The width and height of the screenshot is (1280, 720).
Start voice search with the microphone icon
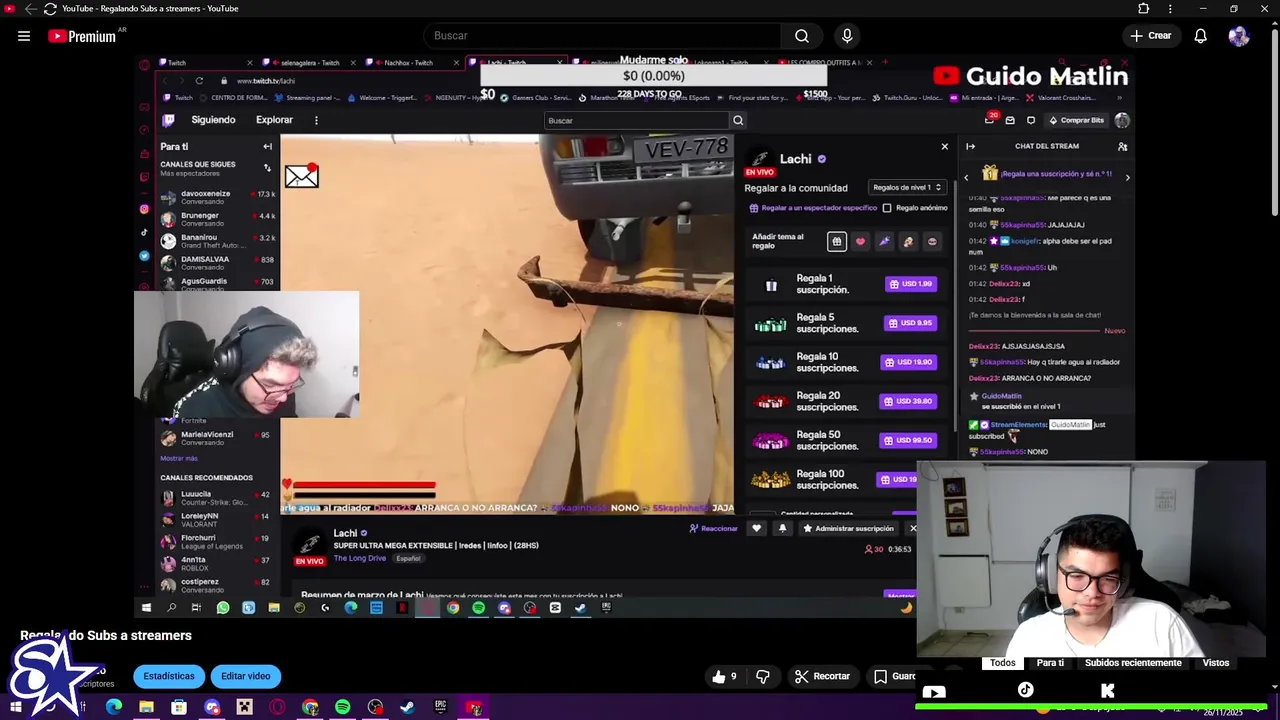coord(847,36)
